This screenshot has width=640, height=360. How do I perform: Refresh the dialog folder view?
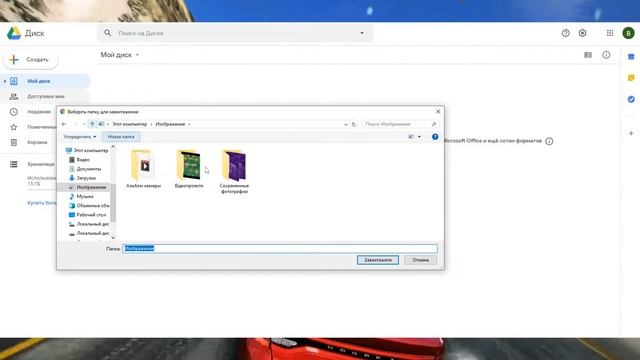point(354,124)
